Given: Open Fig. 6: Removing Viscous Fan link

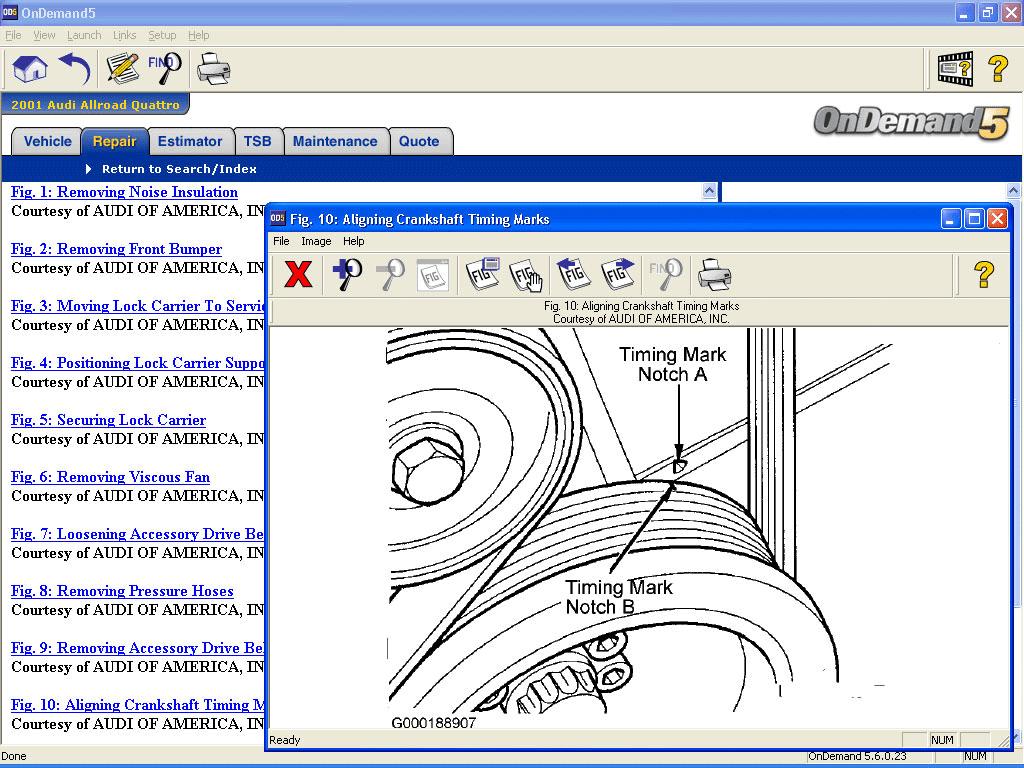Looking at the screenshot, I should (x=110, y=477).
